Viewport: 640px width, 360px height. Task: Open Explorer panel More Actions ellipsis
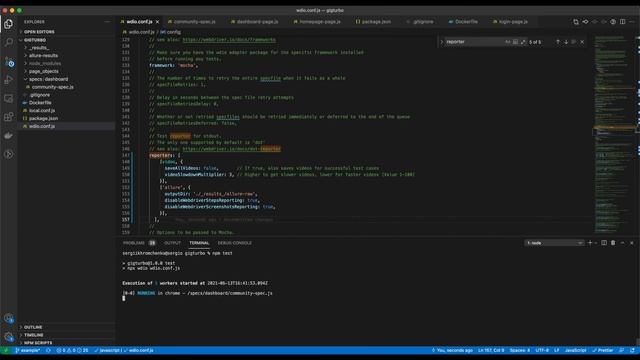tap(107, 22)
